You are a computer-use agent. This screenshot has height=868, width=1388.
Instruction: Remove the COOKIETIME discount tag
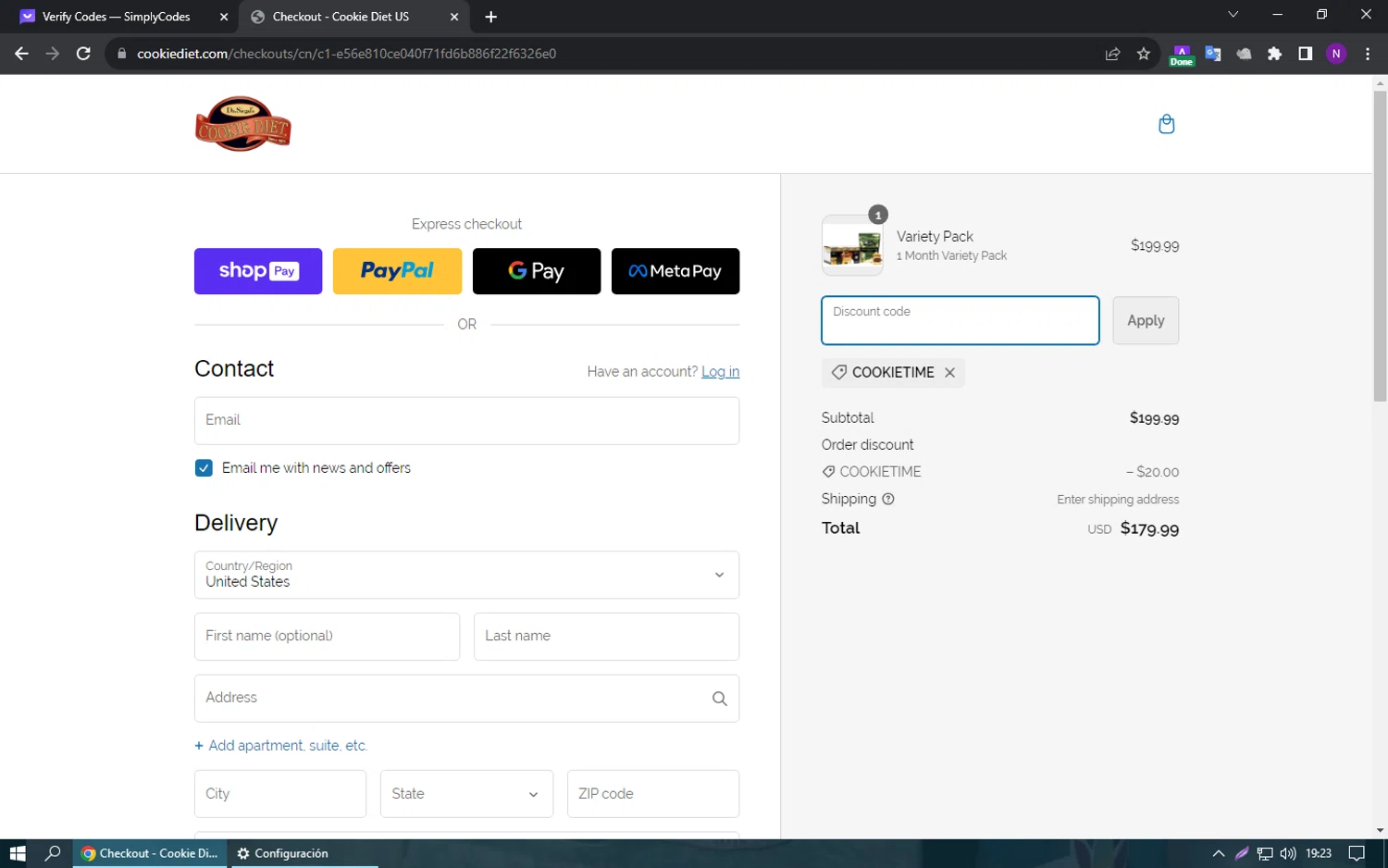pos(949,372)
